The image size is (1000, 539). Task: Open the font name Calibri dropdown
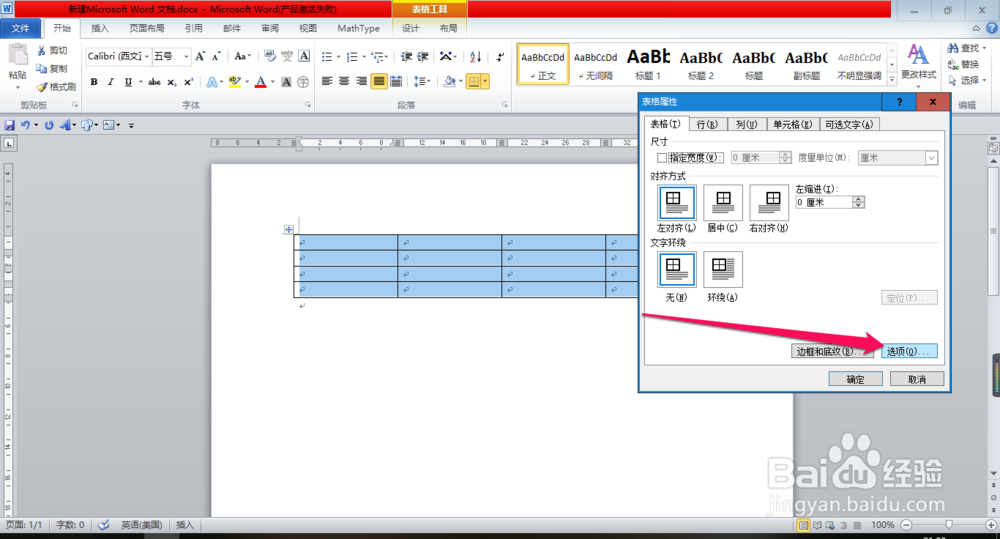(x=147, y=56)
